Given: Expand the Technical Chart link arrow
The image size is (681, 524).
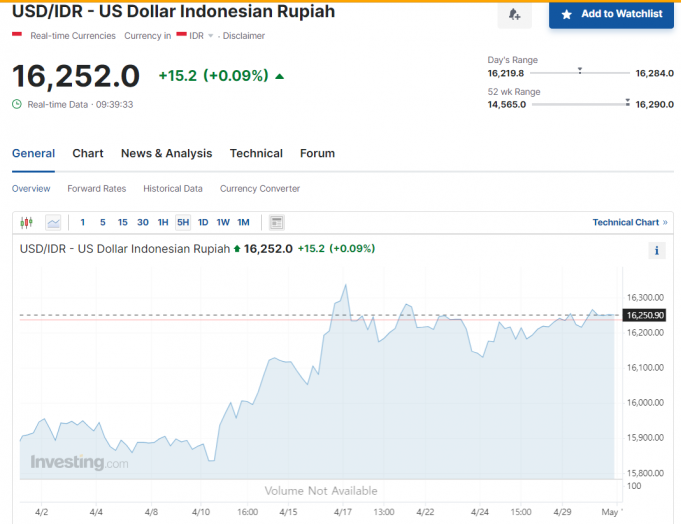Looking at the screenshot, I should coord(665,222).
